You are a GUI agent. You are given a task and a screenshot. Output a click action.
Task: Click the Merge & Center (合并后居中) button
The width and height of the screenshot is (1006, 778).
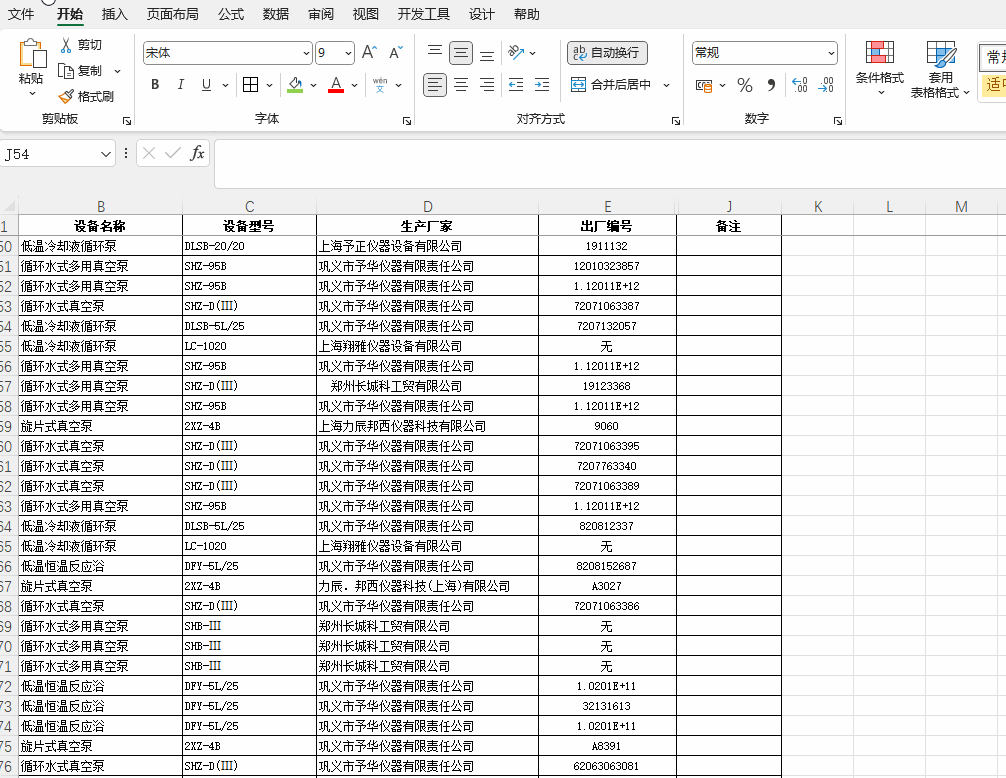pos(611,85)
